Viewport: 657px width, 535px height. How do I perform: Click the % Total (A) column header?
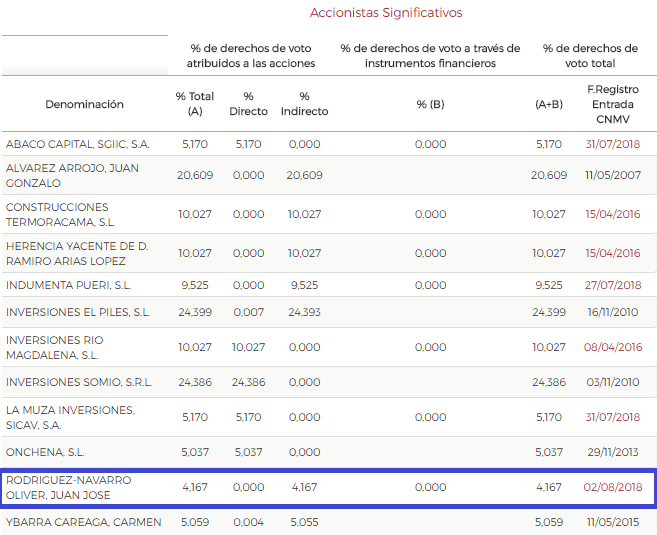[195, 104]
